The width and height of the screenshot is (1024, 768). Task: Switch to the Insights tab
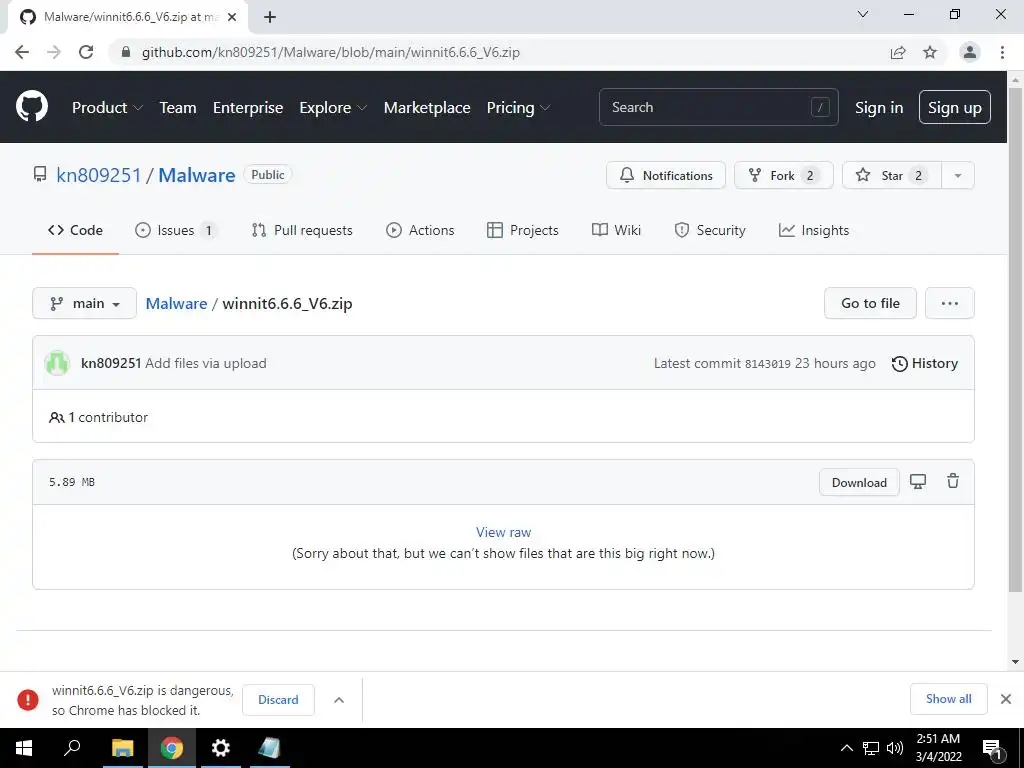click(x=814, y=230)
